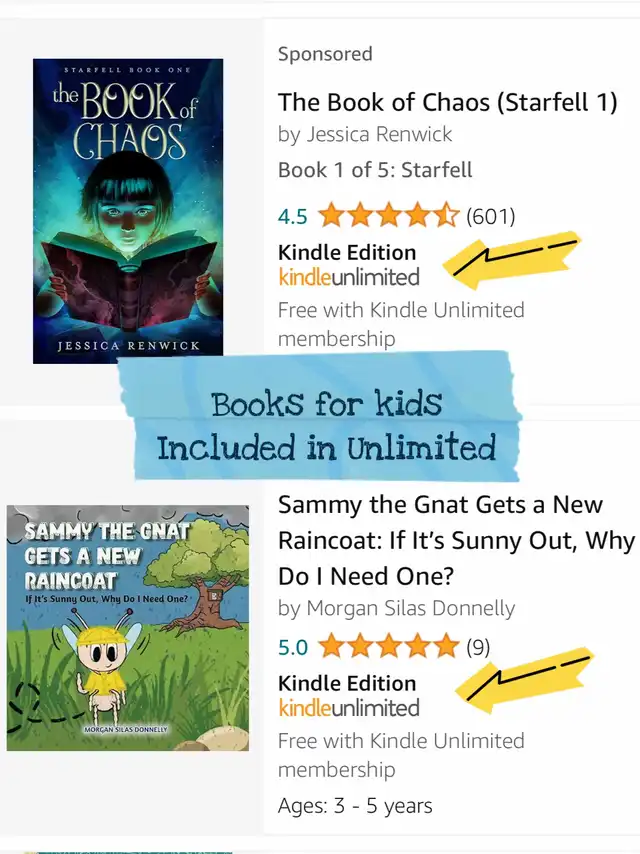
Task: Click yellow arrow beside second Kindle Edition
Action: coord(523,679)
